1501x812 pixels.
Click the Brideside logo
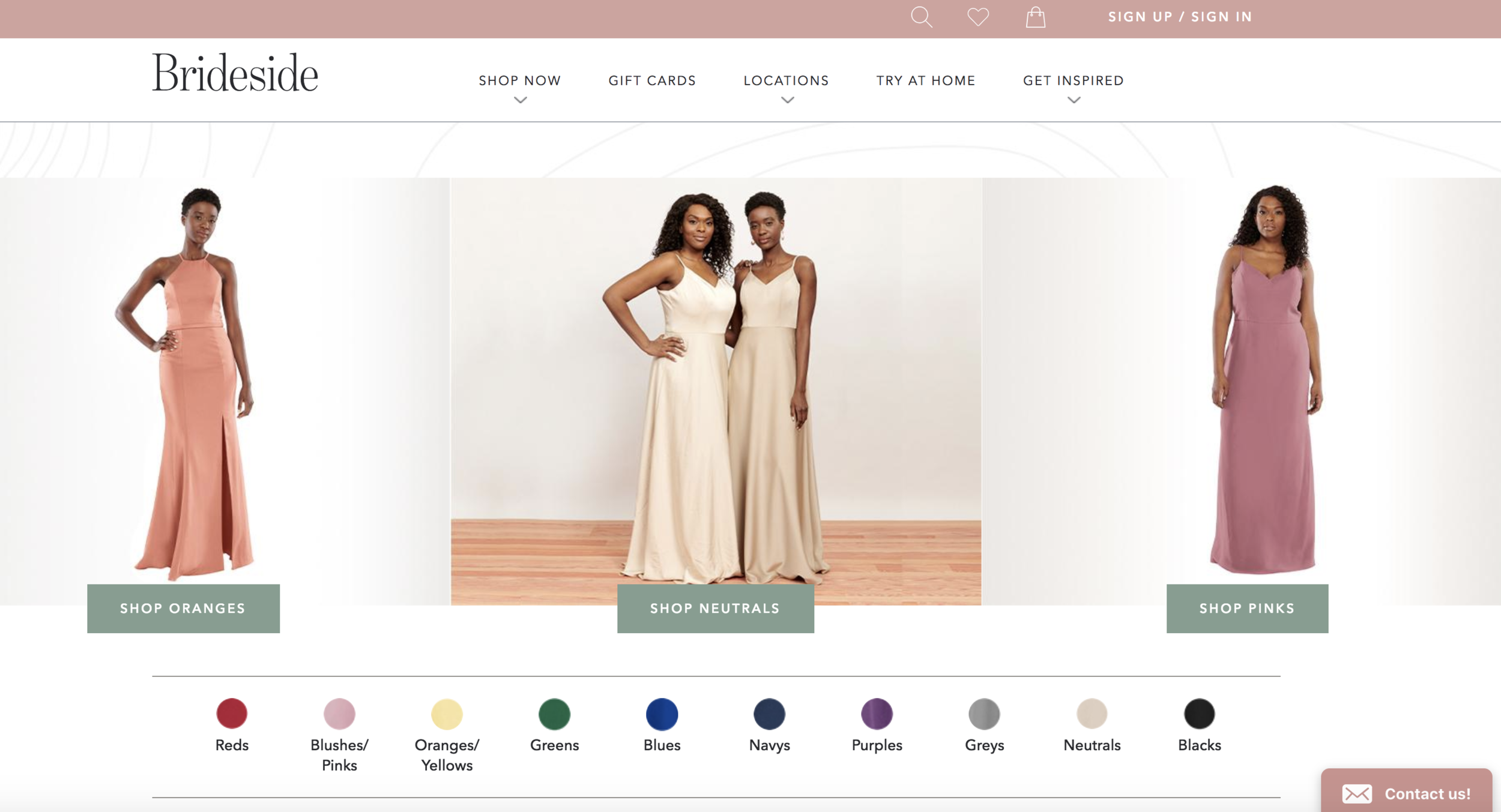tap(235, 74)
